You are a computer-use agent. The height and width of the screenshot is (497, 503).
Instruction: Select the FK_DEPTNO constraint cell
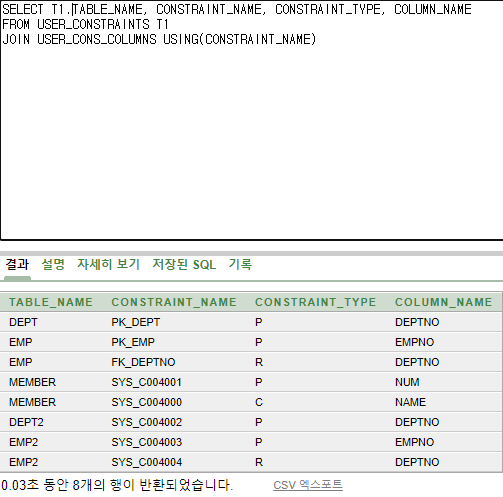[143, 362]
